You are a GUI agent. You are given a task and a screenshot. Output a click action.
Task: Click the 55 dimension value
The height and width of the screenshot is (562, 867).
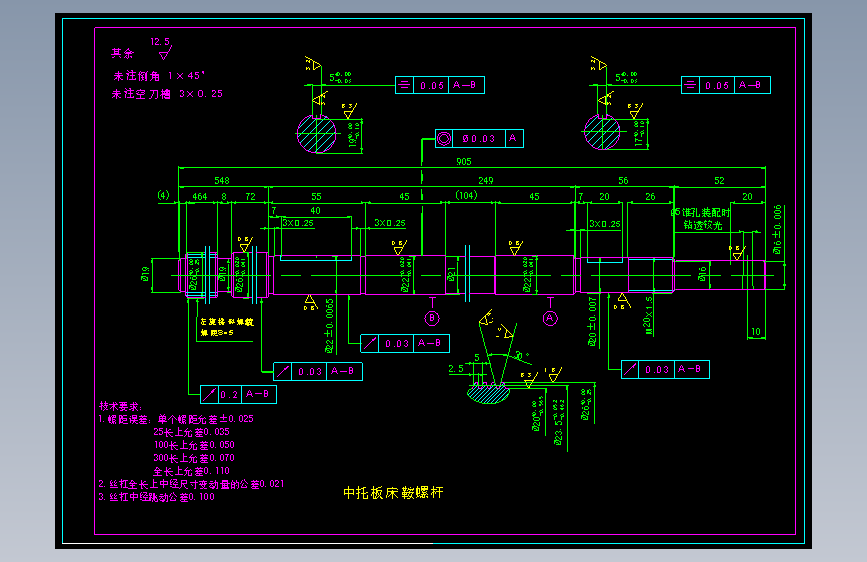pos(316,196)
